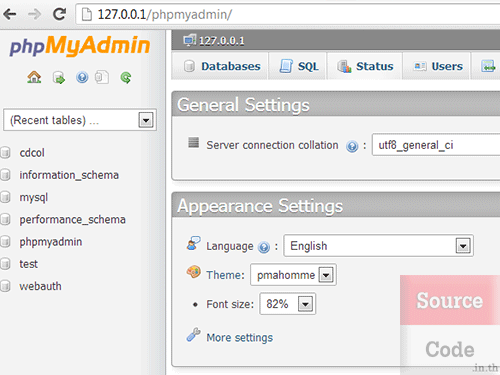This screenshot has width=500, height=375.
Task: Open the Font size dropdown showing 82%
Action: pos(288,304)
